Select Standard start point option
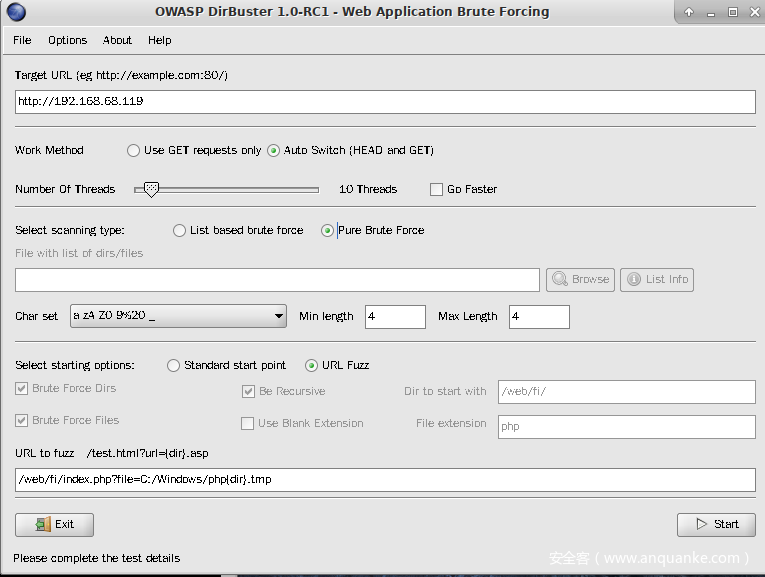This screenshot has width=765, height=577. click(x=174, y=365)
